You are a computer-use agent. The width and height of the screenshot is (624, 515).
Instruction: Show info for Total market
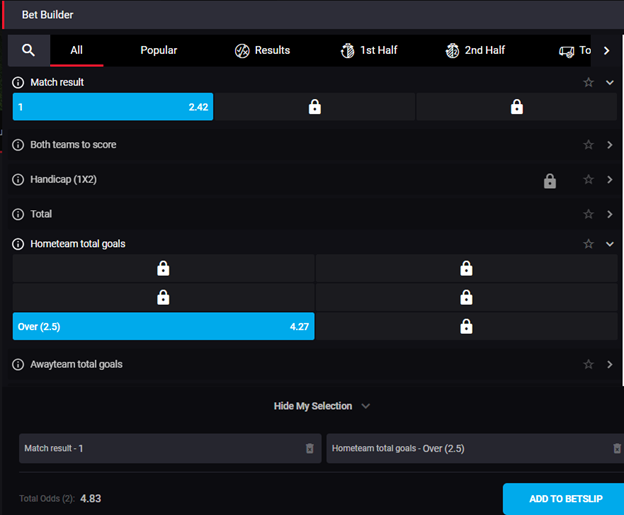(18, 214)
